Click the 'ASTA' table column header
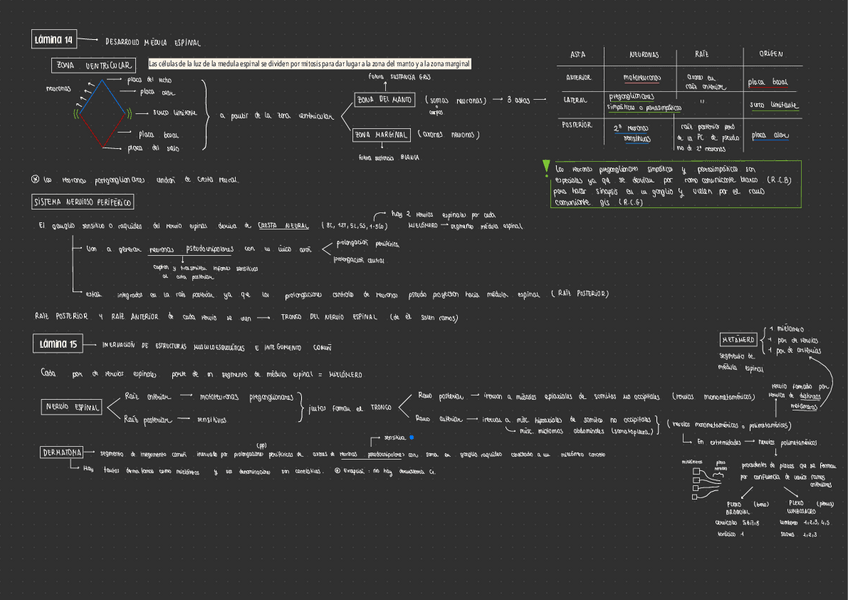The height and width of the screenshot is (600, 848). [x=577, y=54]
